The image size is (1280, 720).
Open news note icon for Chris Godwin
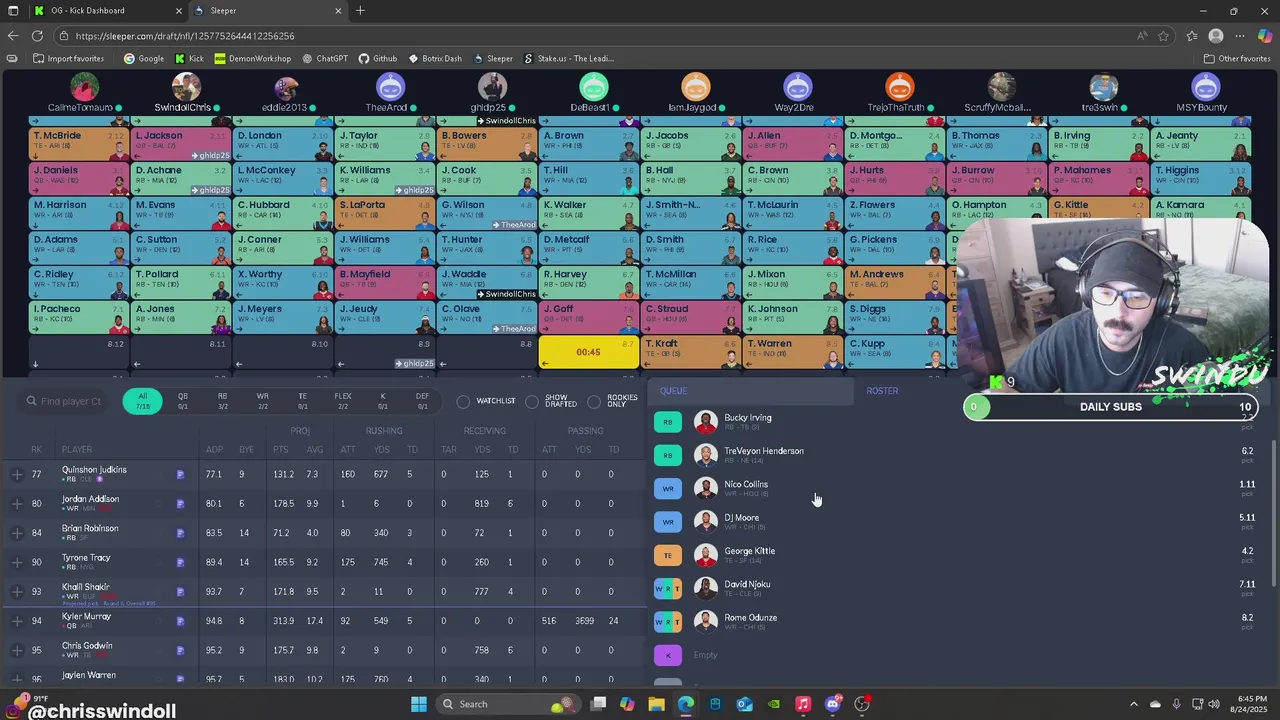click(181, 650)
